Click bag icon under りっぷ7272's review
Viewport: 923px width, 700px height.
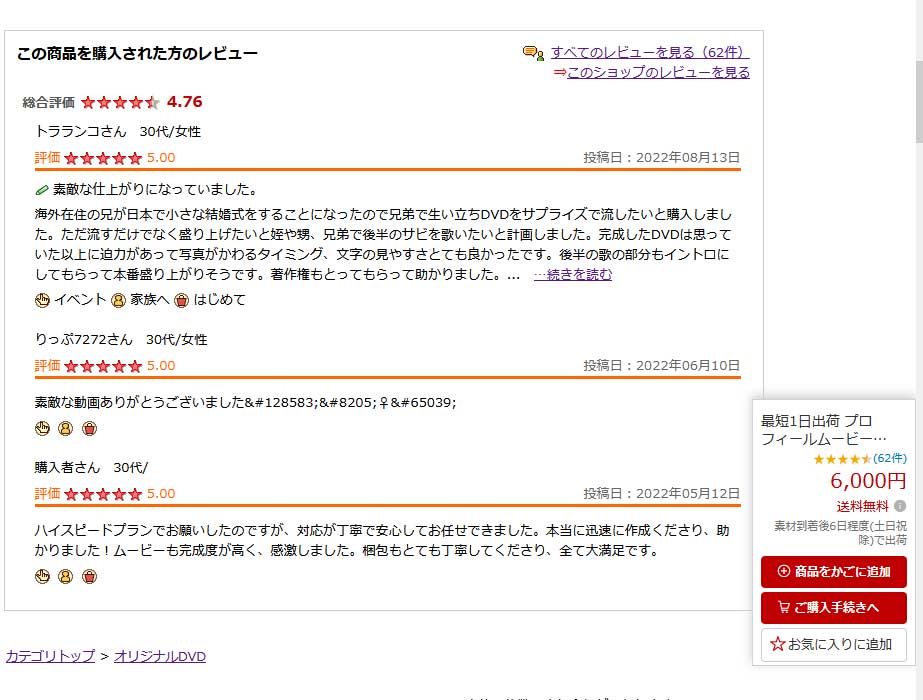coord(90,429)
